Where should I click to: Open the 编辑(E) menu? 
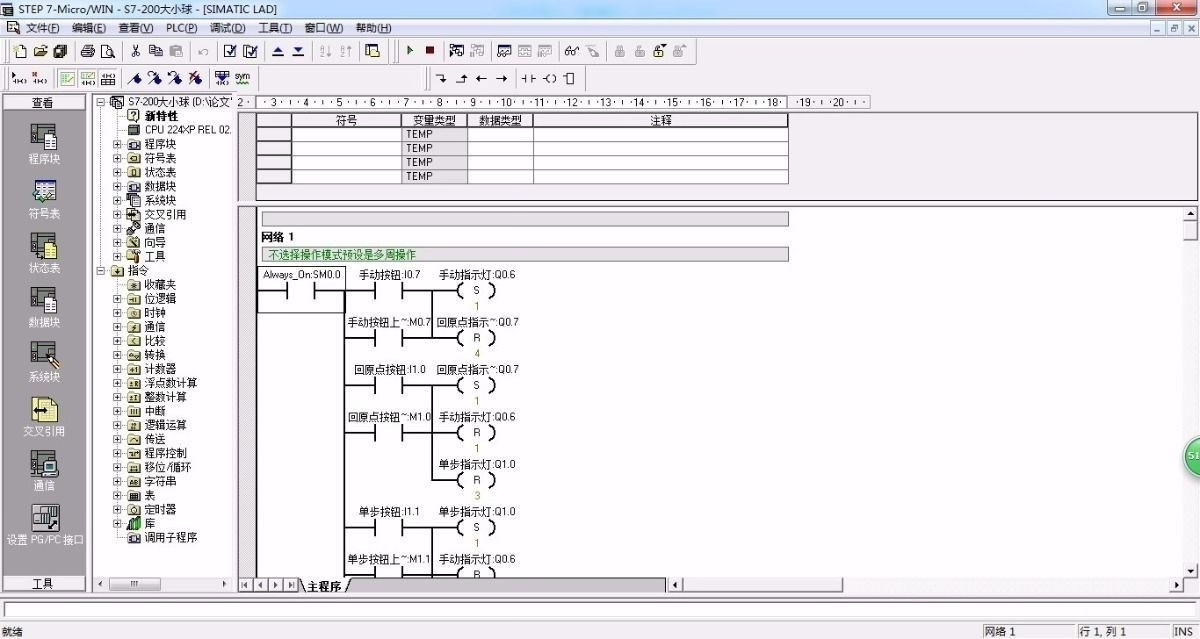coord(89,28)
